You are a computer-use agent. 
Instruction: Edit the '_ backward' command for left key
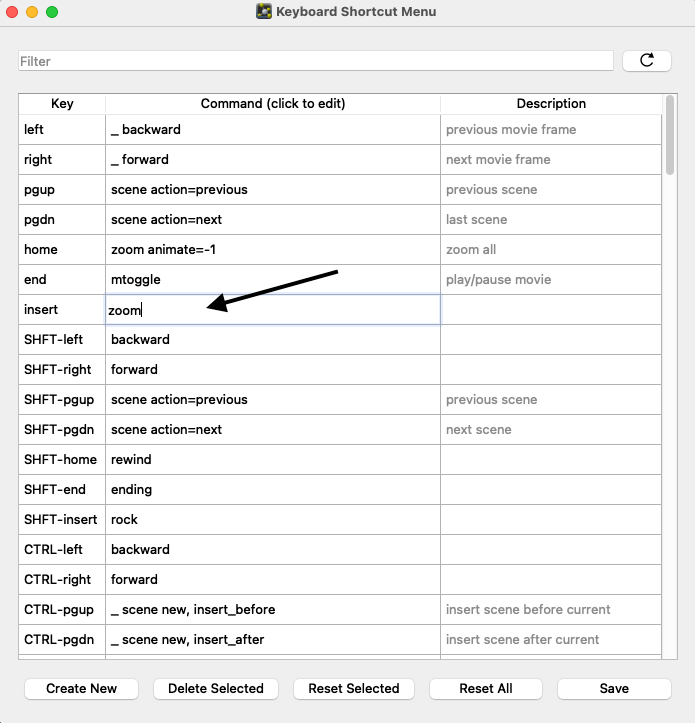273,130
